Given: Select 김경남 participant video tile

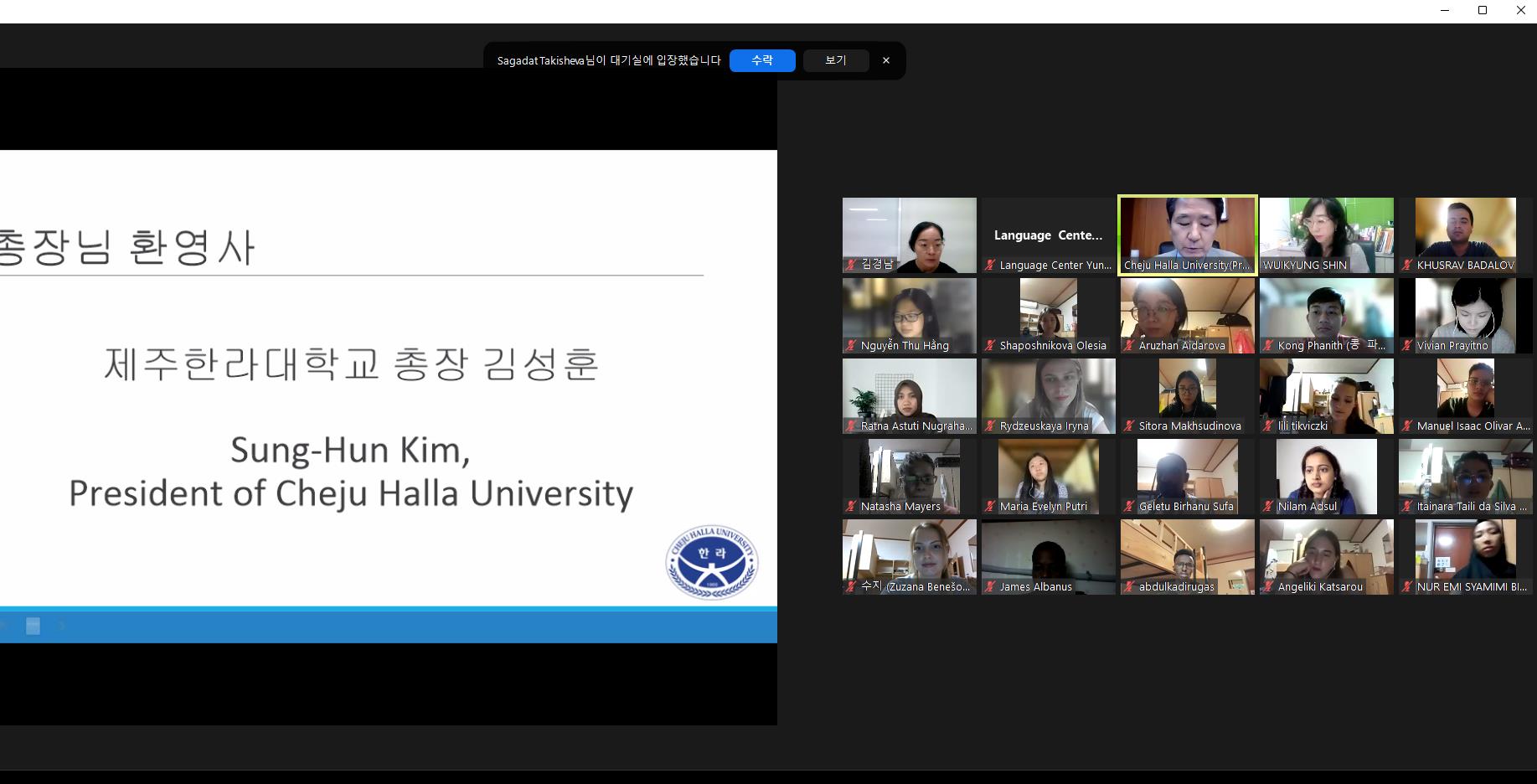Looking at the screenshot, I should (x=910, y=235).
